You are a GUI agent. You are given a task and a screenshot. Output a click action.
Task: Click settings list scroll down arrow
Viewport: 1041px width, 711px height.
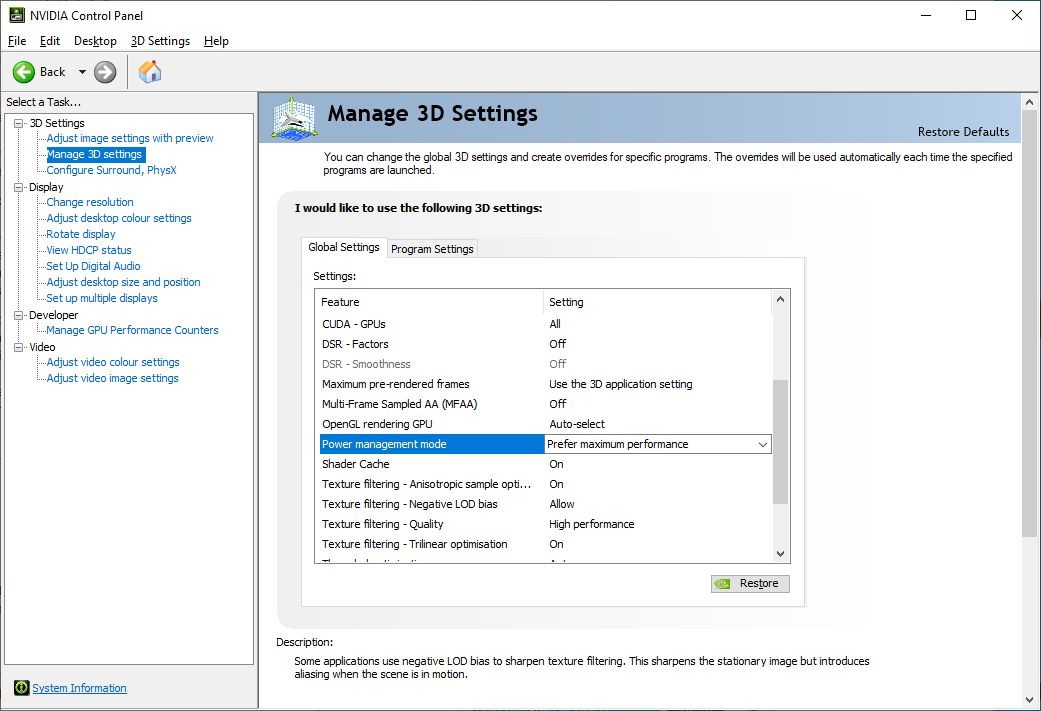click(x=781, y=554)
